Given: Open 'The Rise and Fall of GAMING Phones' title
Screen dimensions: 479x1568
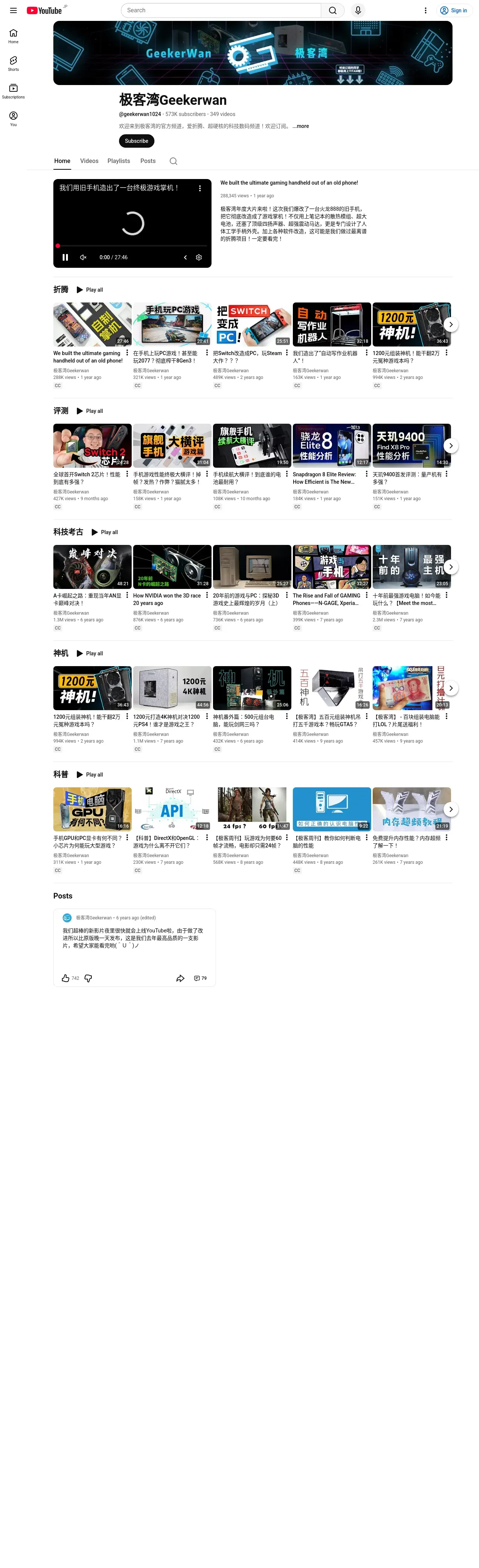Looking at the screenshot, I should 327,600.
